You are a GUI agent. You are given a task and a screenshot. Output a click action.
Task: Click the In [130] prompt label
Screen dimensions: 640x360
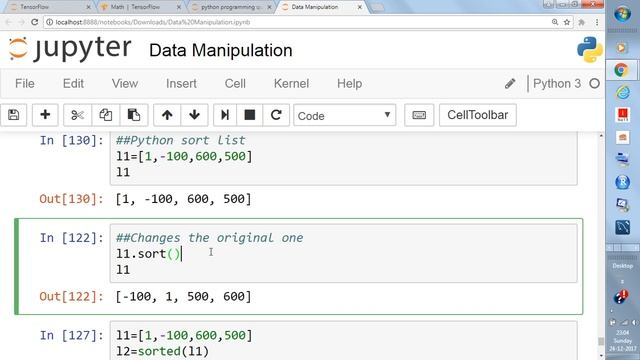tap(72, 140)
